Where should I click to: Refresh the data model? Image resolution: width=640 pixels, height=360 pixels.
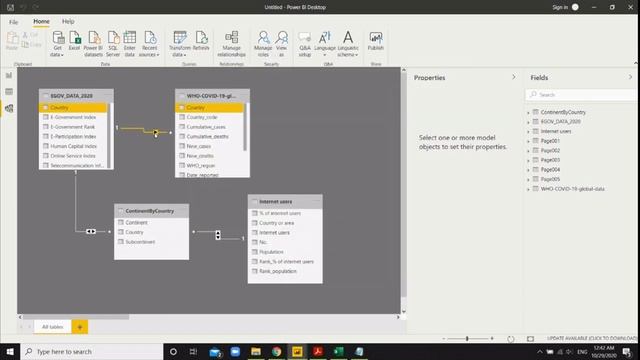pyautogui.click(x=201, y=41)
